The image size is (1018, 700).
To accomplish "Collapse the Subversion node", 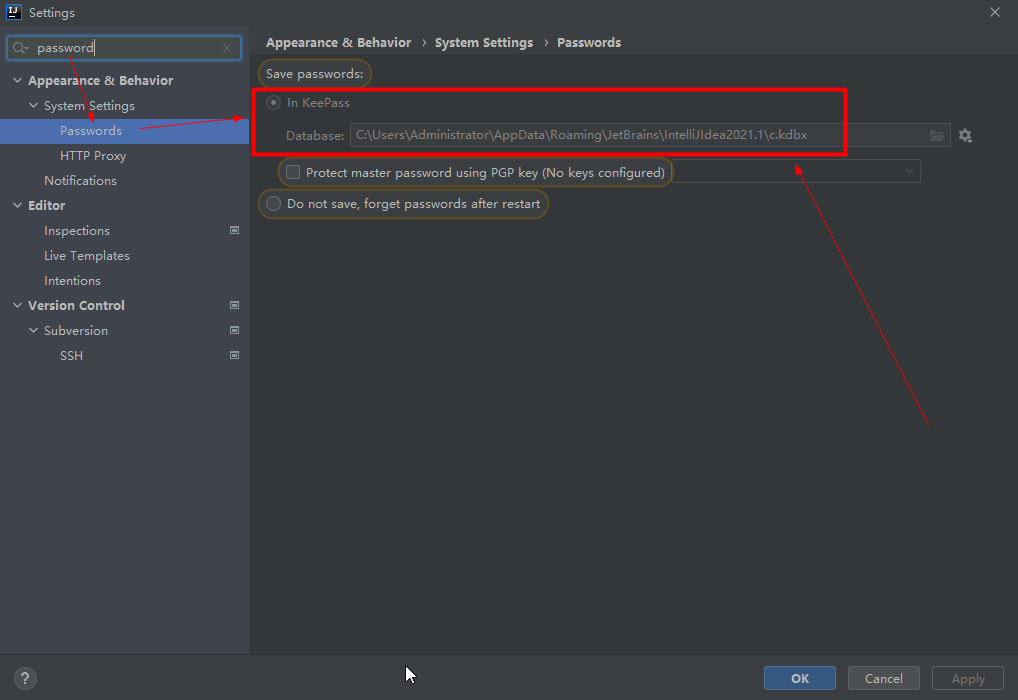I will (34, 331).
